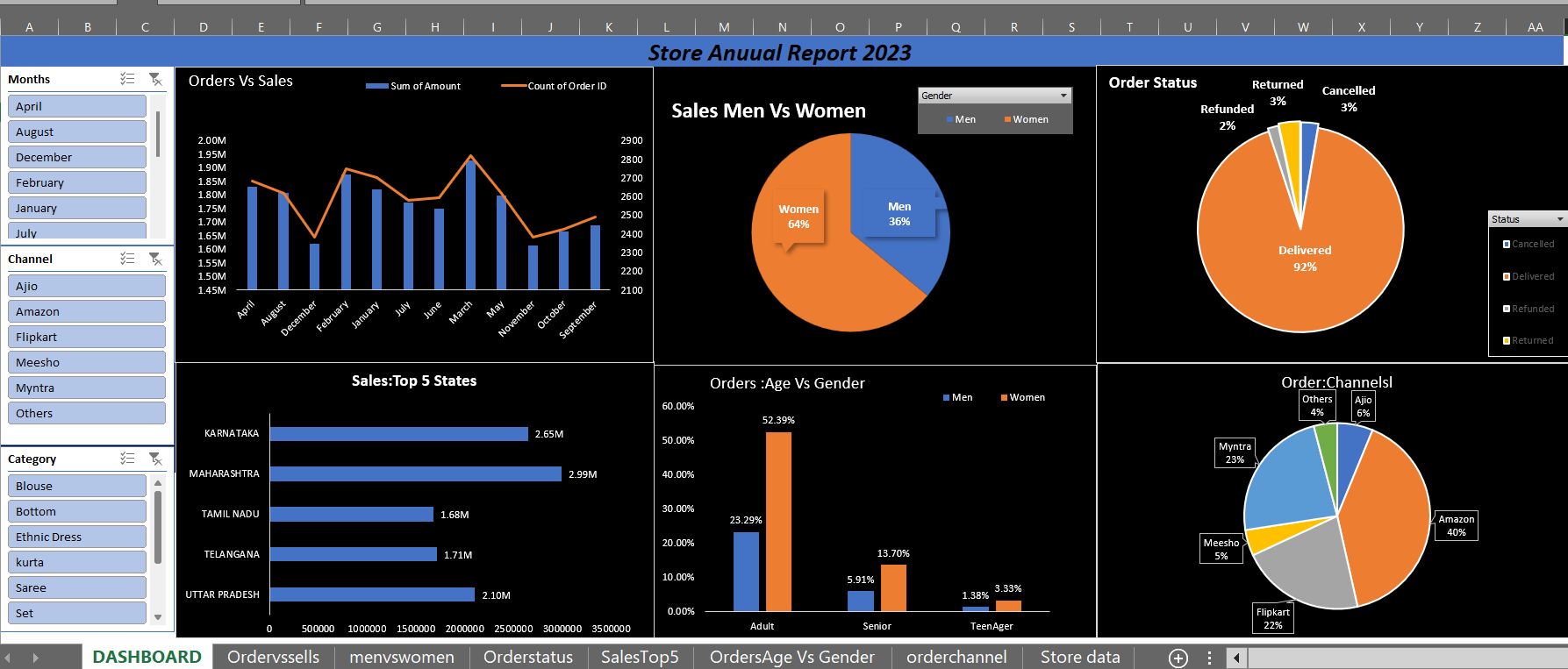1568x669 pixels.
Task: Toggle multi-select in the Months slicer
Action: [x=127, y=79]
